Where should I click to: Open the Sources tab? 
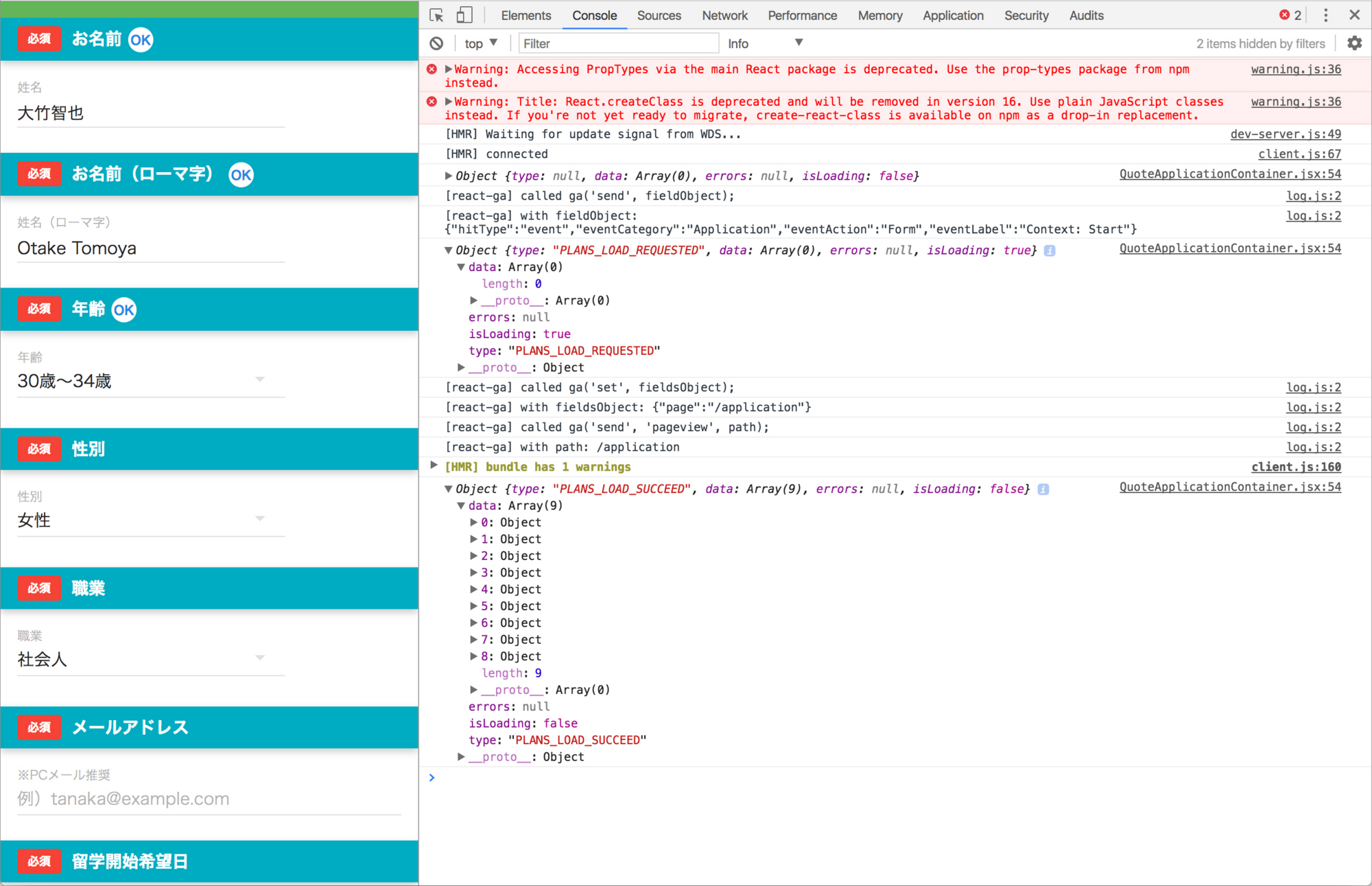(659, 15)
